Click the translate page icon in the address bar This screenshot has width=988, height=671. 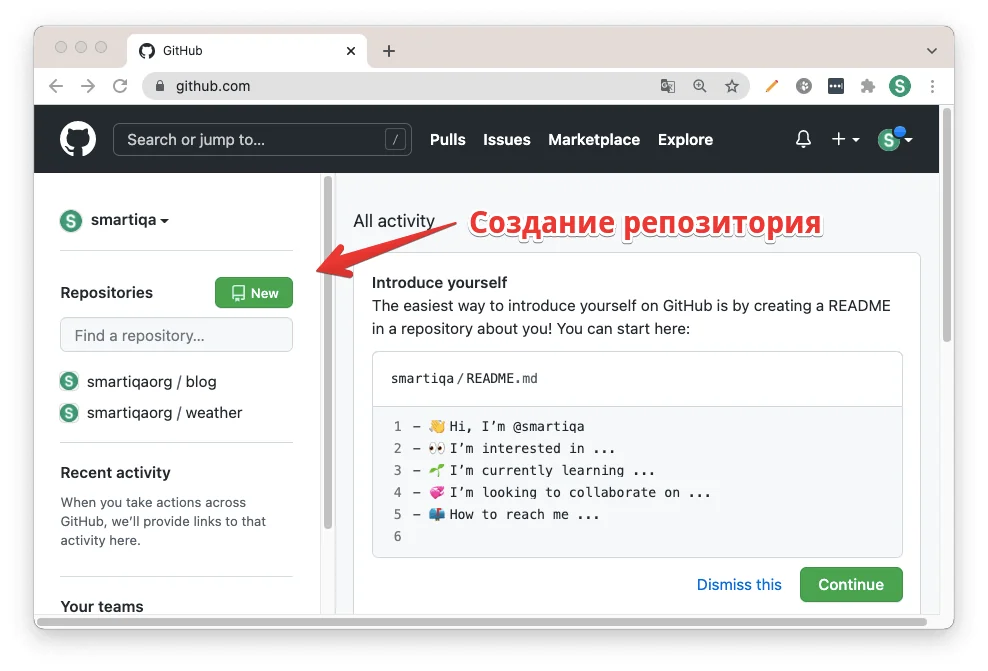668,86
